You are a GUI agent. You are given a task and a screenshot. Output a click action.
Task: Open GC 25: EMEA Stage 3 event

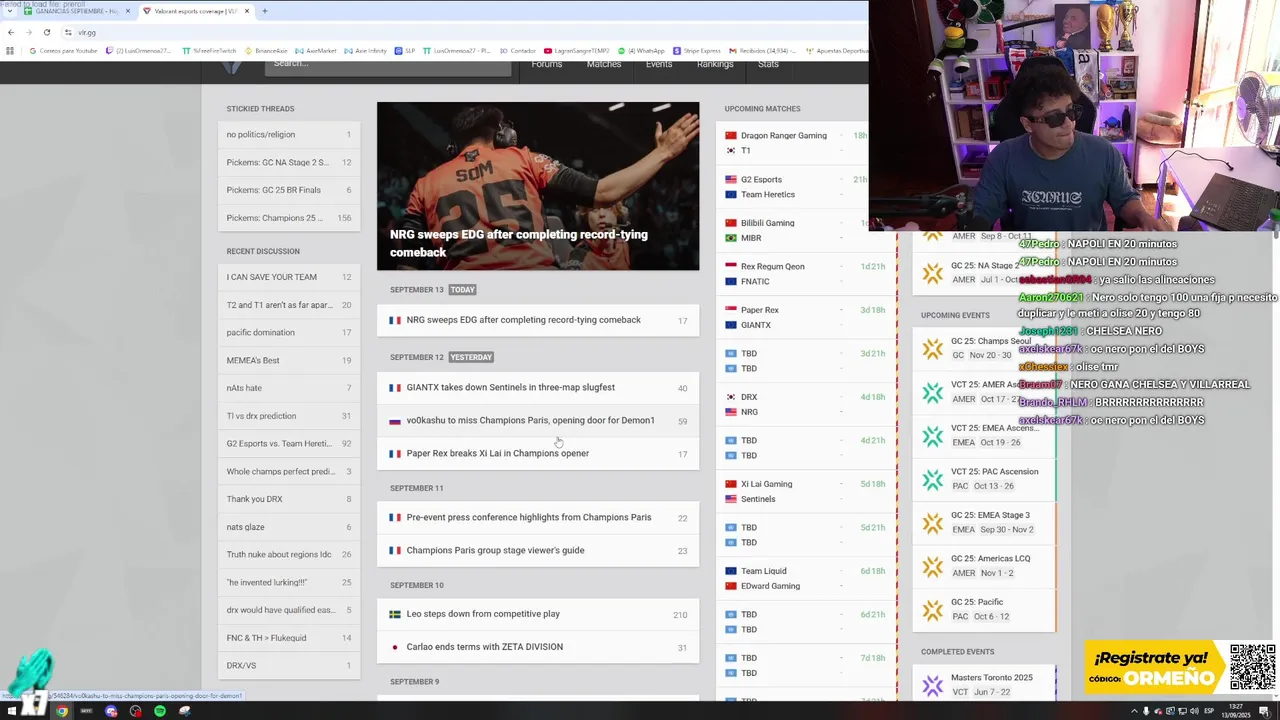coord(984,522)
